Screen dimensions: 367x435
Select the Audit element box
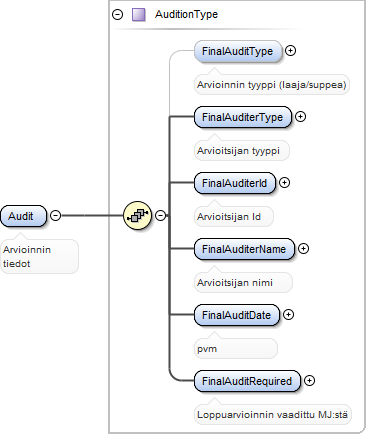(x=23, y=216)
